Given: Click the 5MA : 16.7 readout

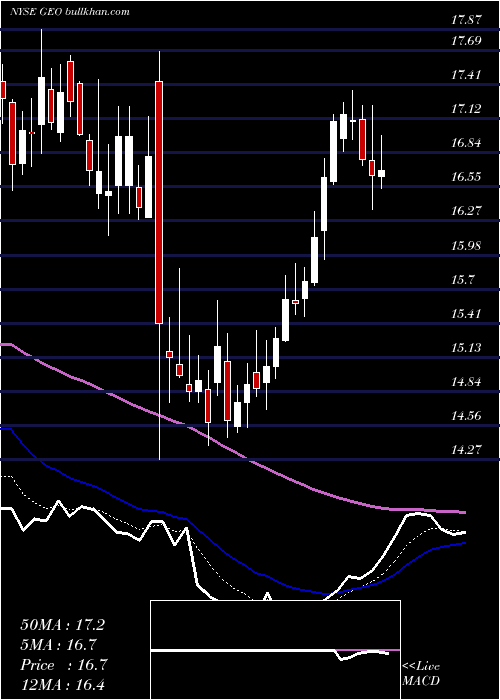Looking at the screenshot, I should (59, 645).
